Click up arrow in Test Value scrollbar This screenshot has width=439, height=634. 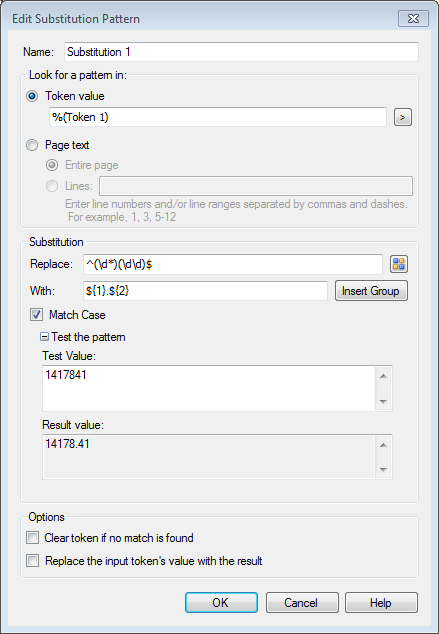(383, 376)
